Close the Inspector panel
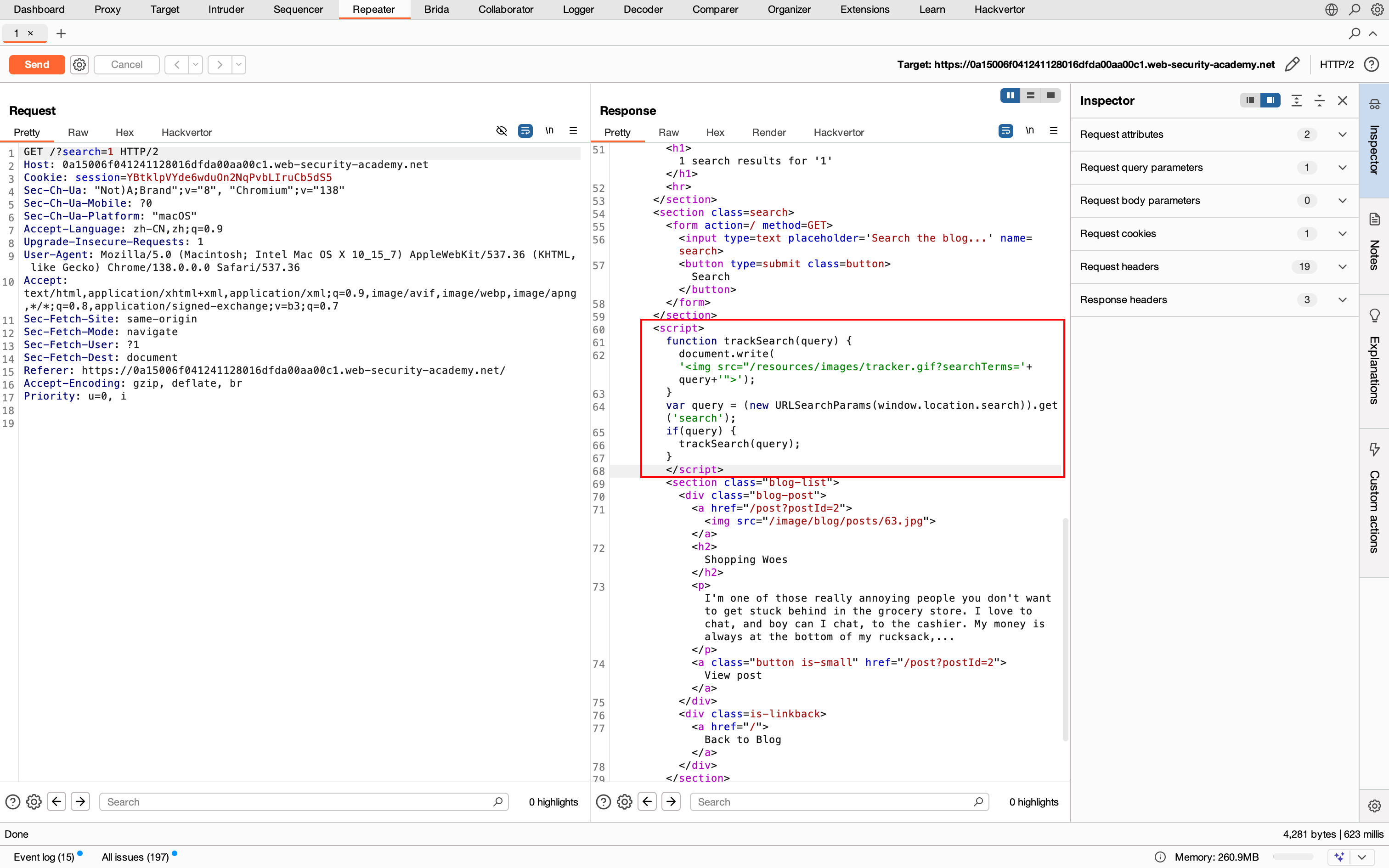1389x868 pixels. tap(1343, 101)
